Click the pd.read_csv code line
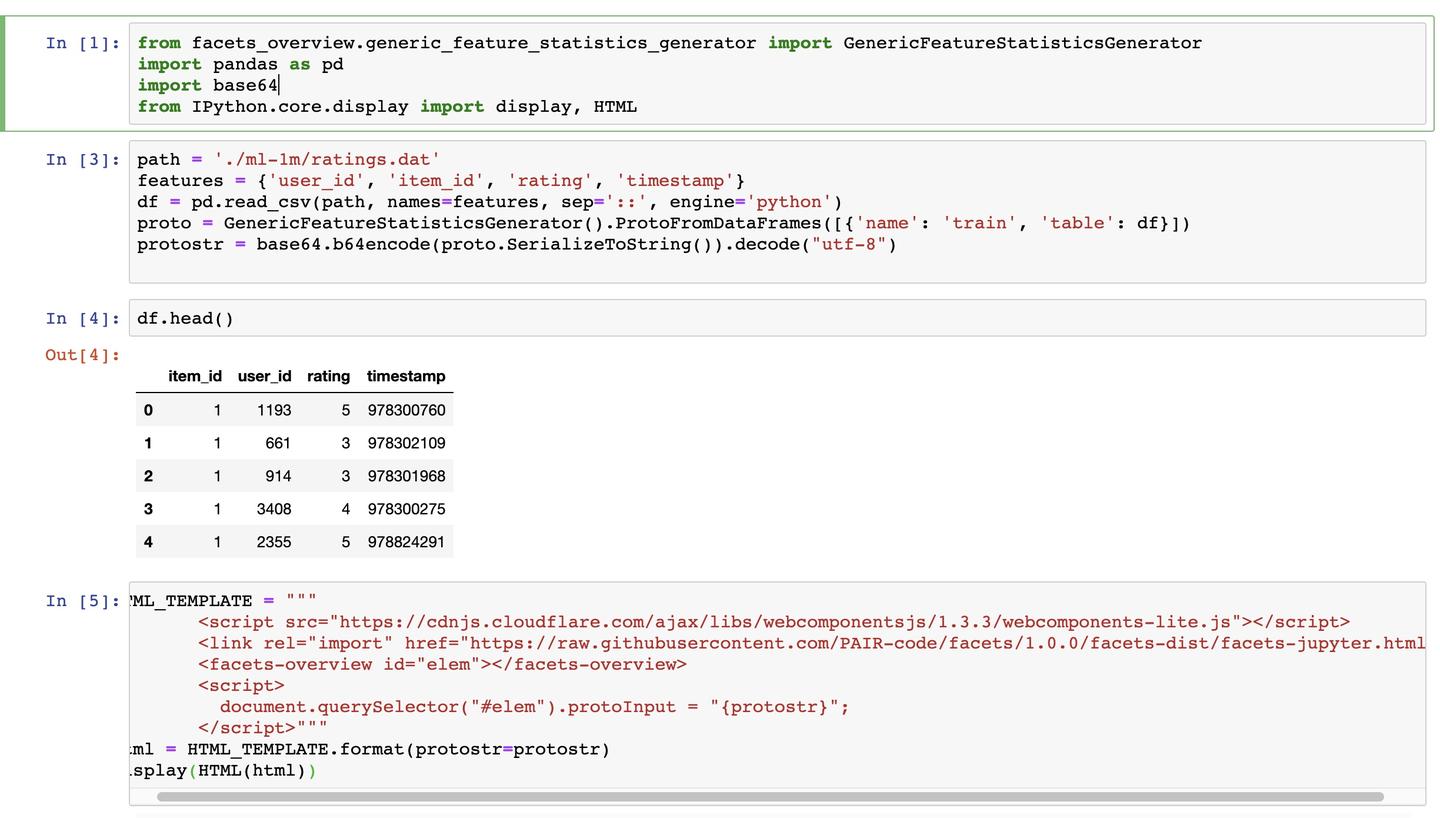The image size is (1440, 818). point(490,202)
